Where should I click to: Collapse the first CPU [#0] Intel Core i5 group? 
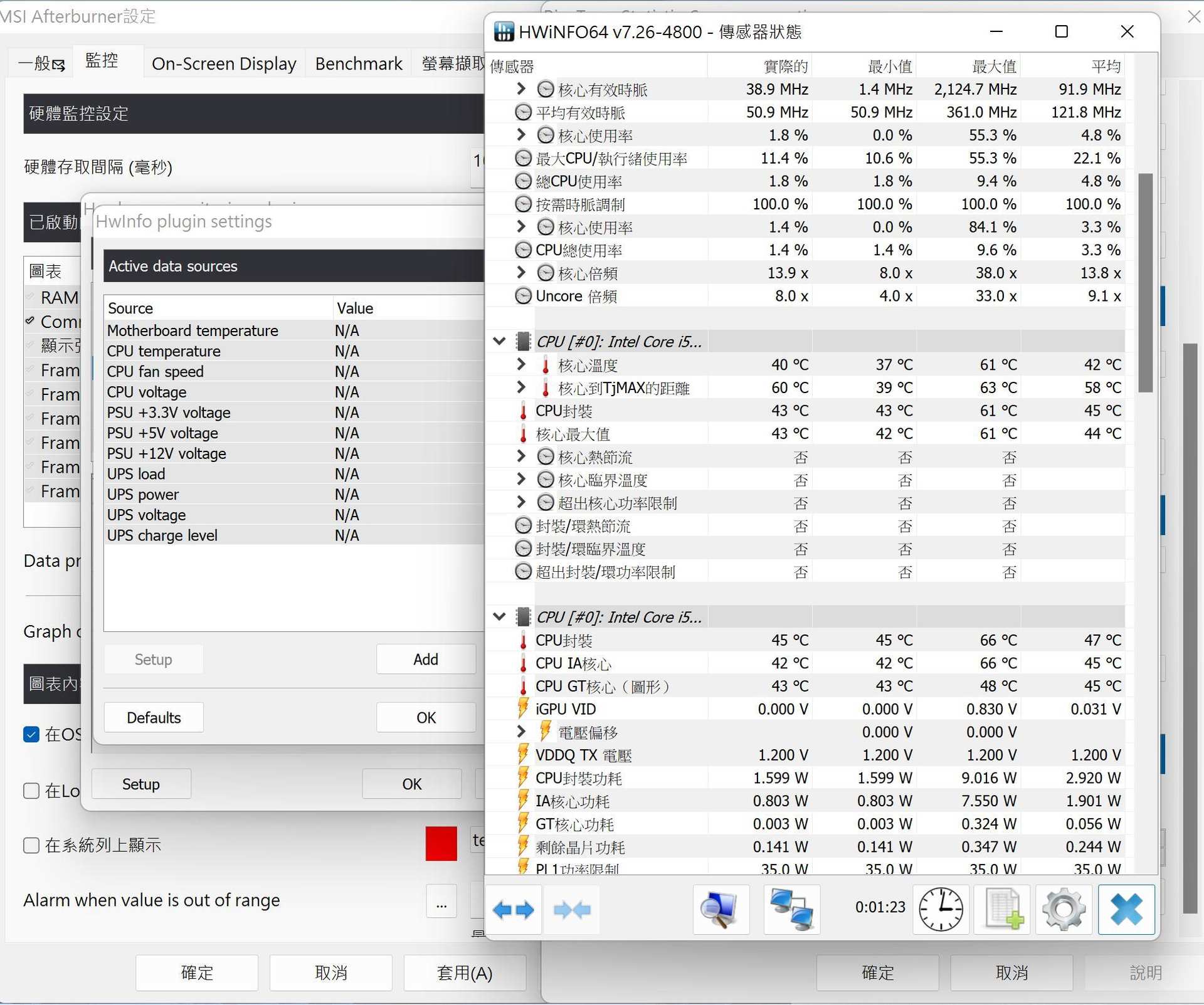(x=499, y=342)
